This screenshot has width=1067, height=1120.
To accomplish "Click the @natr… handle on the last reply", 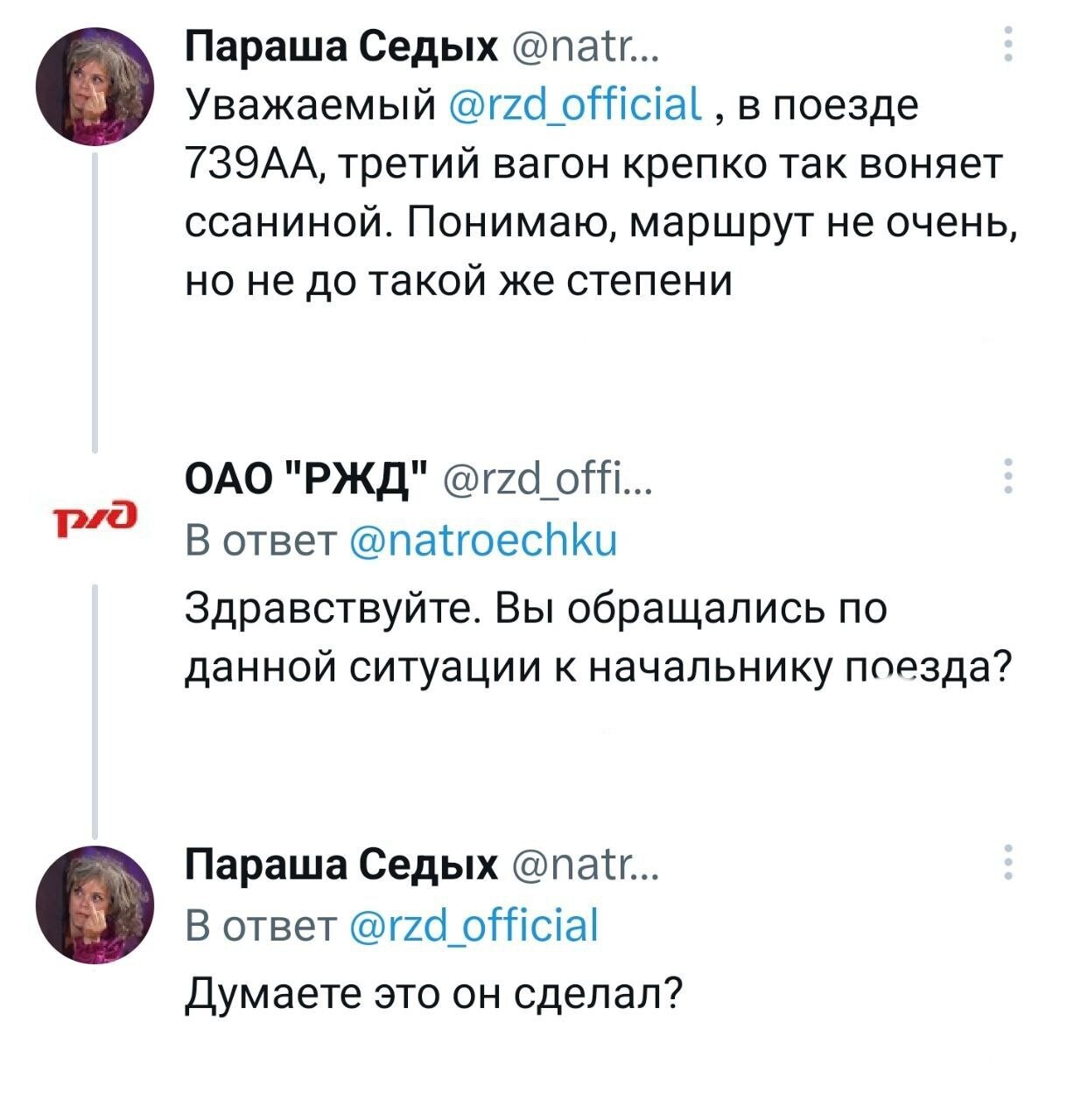I will (577, 864).
